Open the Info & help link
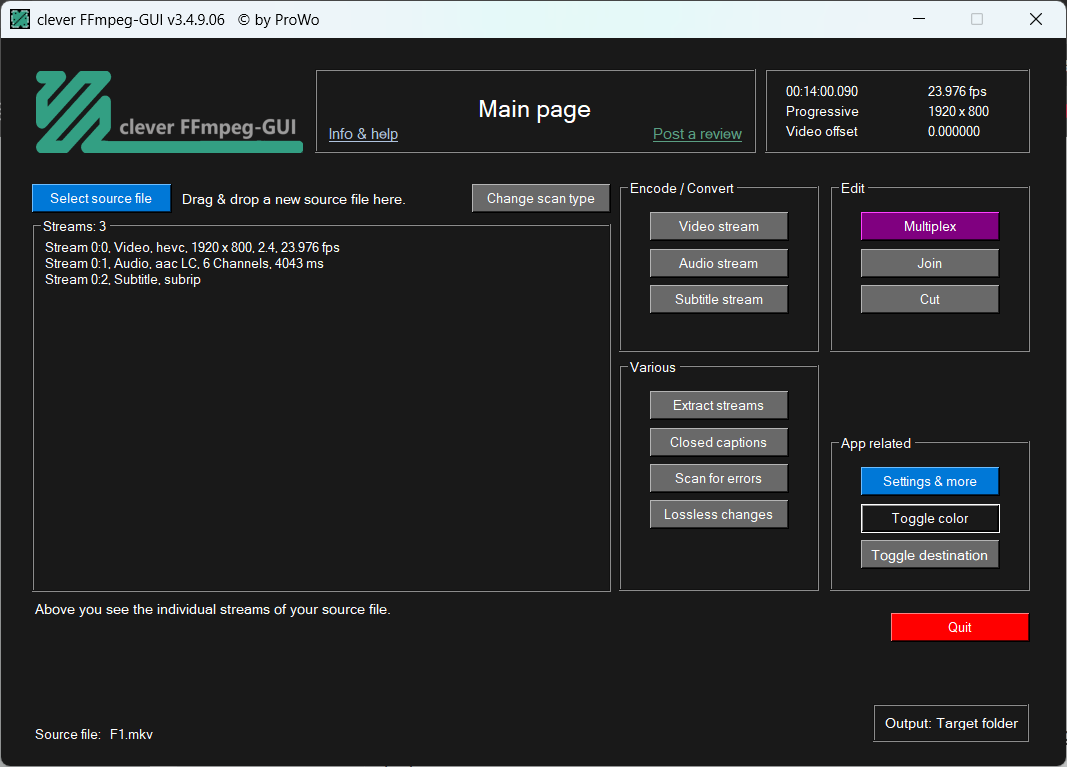 pyautogui.click(x=363, y=134)
